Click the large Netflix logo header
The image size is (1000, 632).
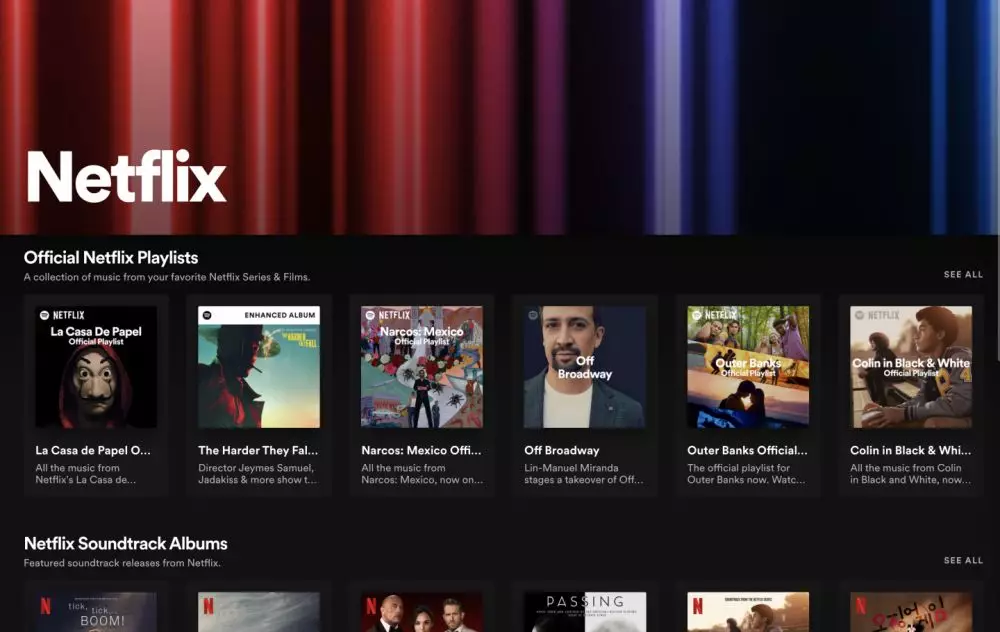point(125,176)
